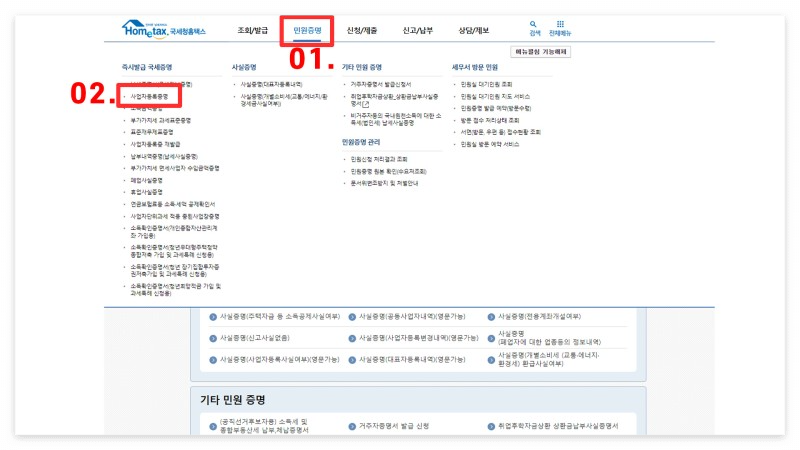Click arrow icon beside 사실증명(신고사실없음)
This screenshot has width=800, height=450.
(213, 338)
